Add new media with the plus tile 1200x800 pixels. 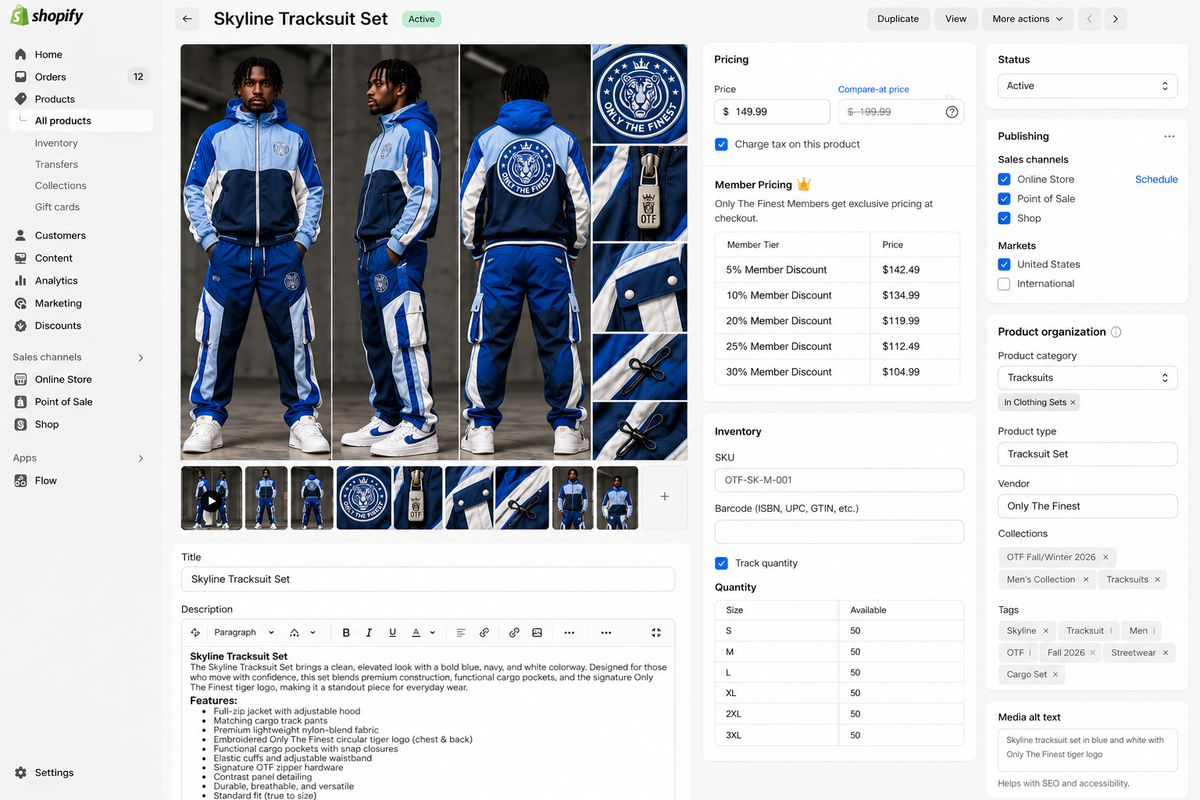click(665, 497)
